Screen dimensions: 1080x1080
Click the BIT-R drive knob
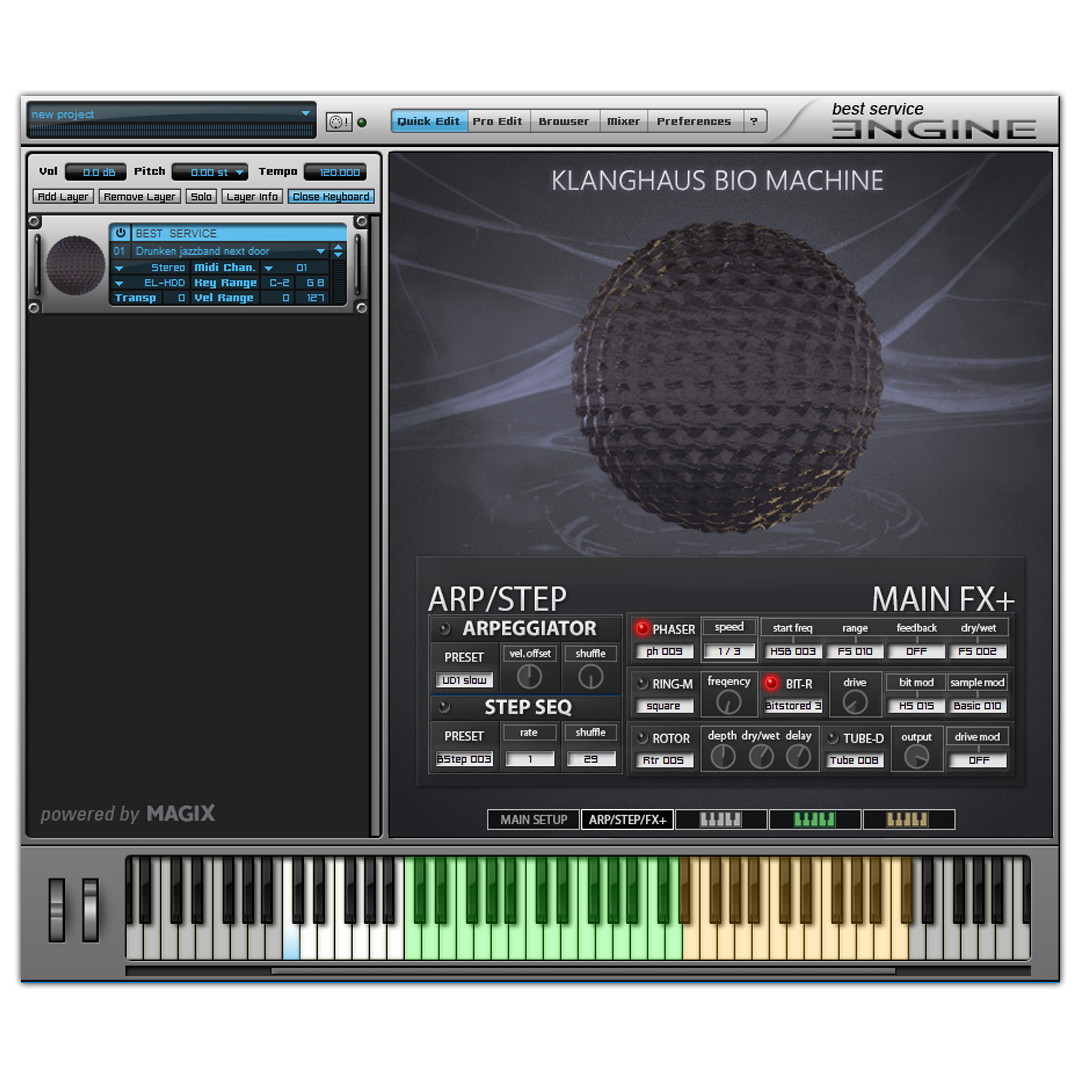[855, 702]
